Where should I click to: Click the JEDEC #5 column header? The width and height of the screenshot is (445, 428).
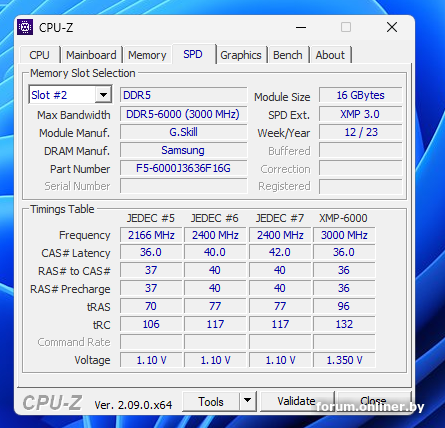[151, 218]
